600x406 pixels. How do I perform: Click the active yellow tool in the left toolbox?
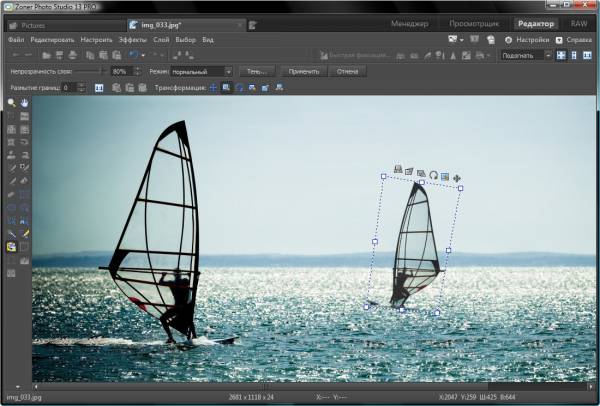pyautogui.click(x=11, y=246)
